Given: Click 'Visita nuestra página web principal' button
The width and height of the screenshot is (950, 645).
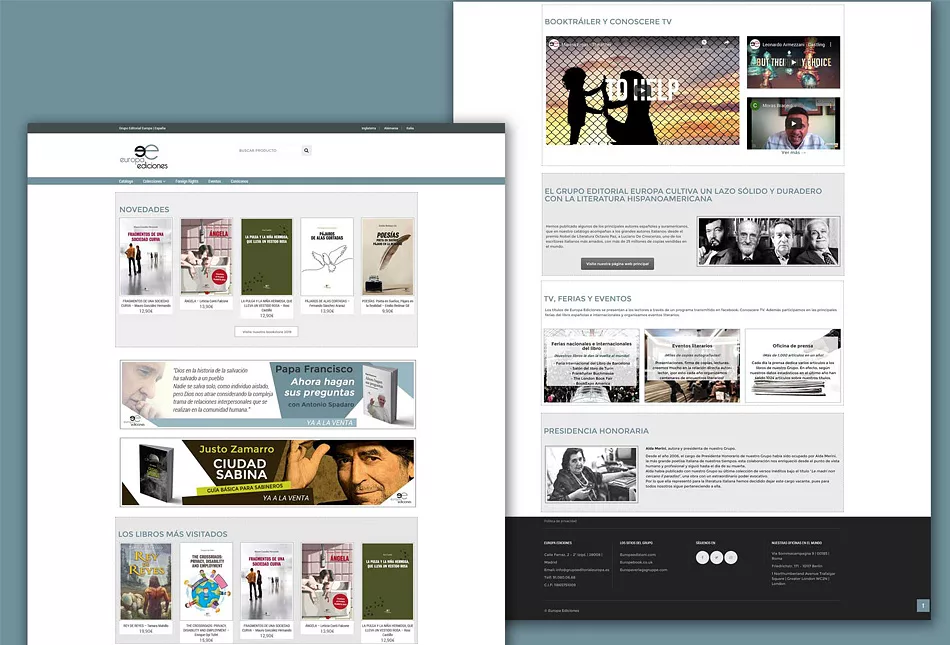Looking at the screenshot, I should click(x=617, y=264).
